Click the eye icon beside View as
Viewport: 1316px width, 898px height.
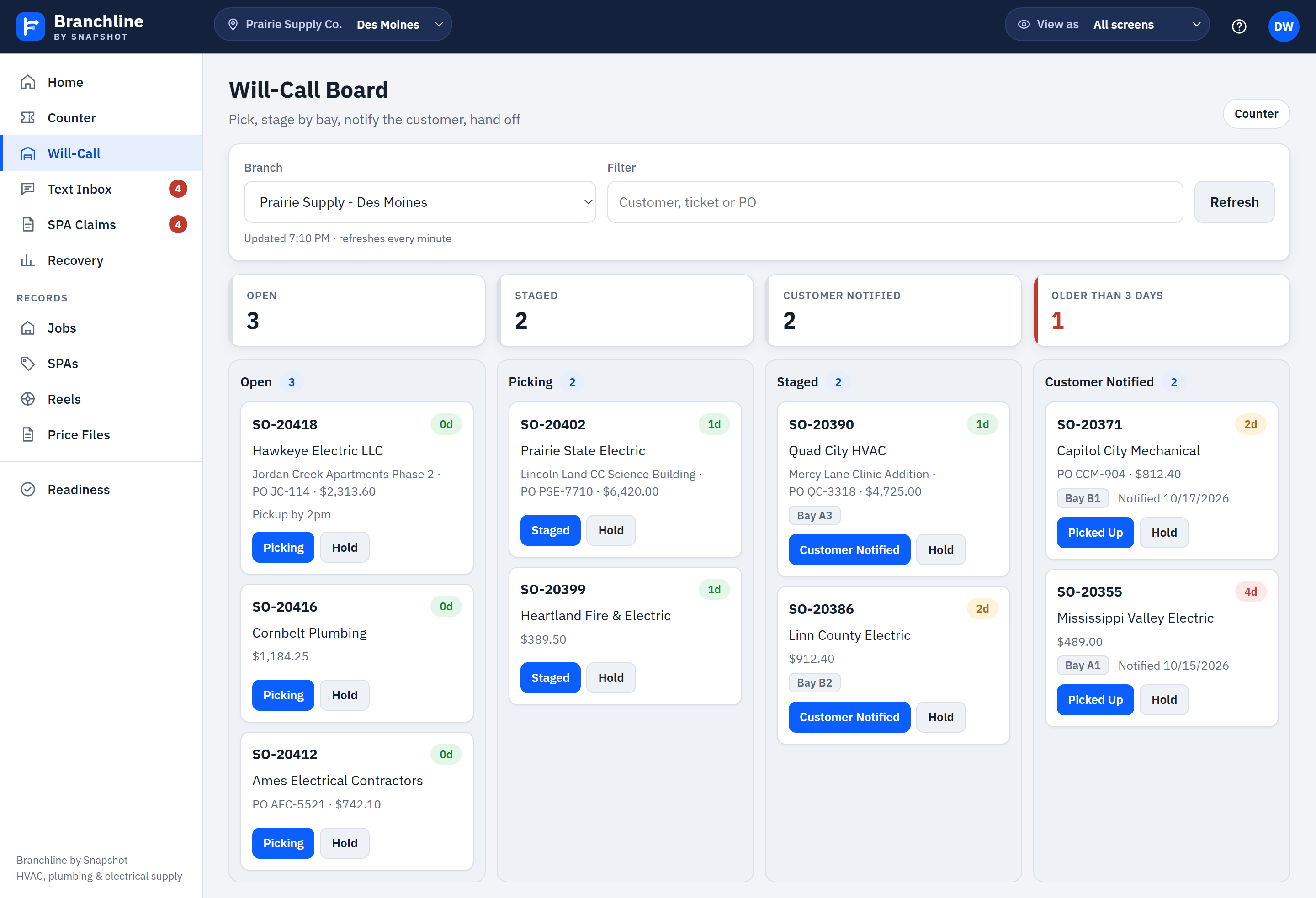[x=1023, y=24]
